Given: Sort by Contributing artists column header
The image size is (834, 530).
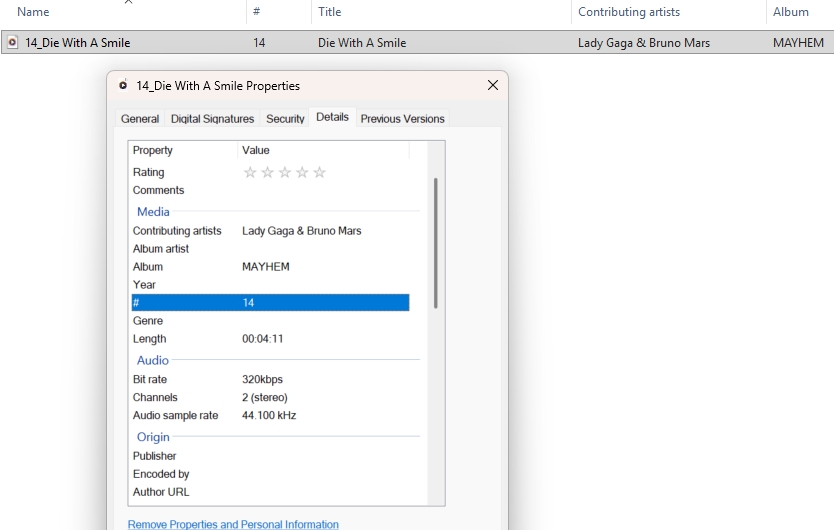Looking at the screenshot, I should pyautogui.click(x=629, y=12).
